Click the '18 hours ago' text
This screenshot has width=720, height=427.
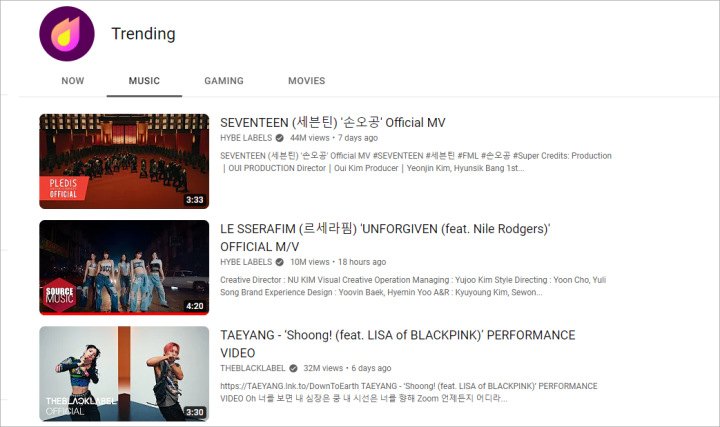point(362,262)
